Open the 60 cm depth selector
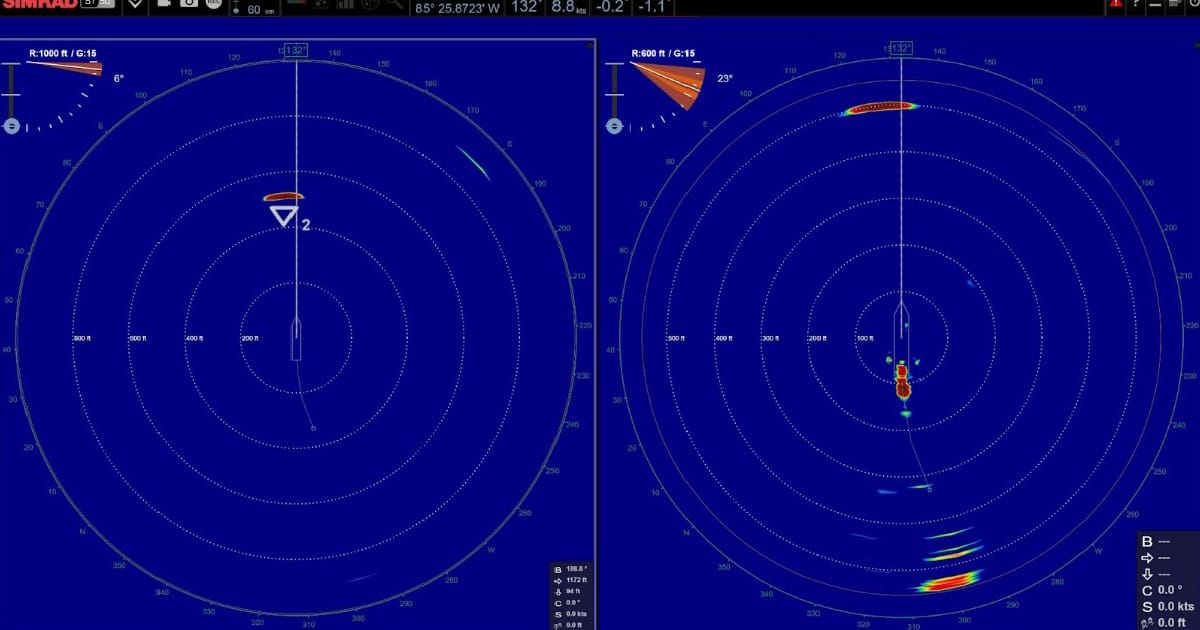1200x630 pixels. (255, 9)
